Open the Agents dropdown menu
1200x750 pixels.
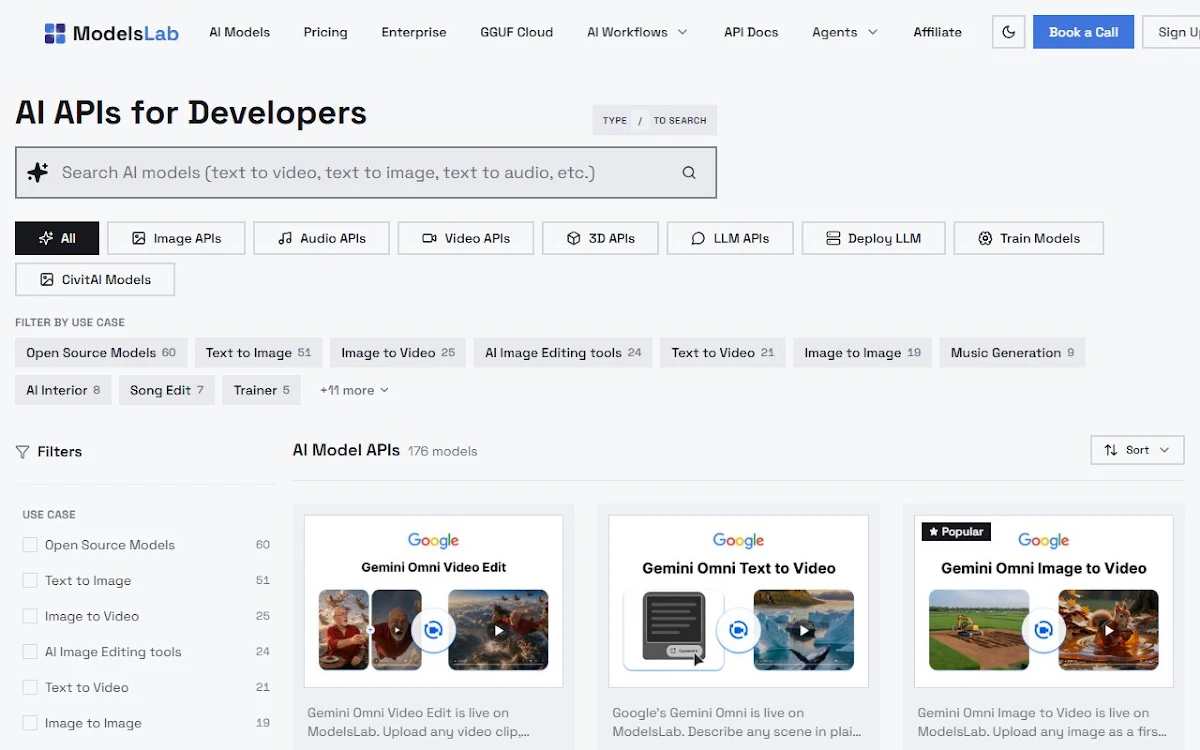845,32
